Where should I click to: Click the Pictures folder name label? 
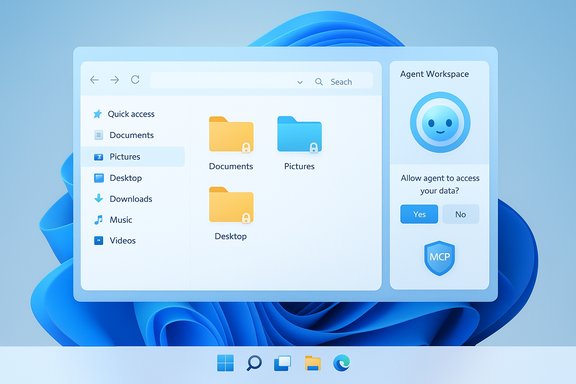click(x=299, y=166)
